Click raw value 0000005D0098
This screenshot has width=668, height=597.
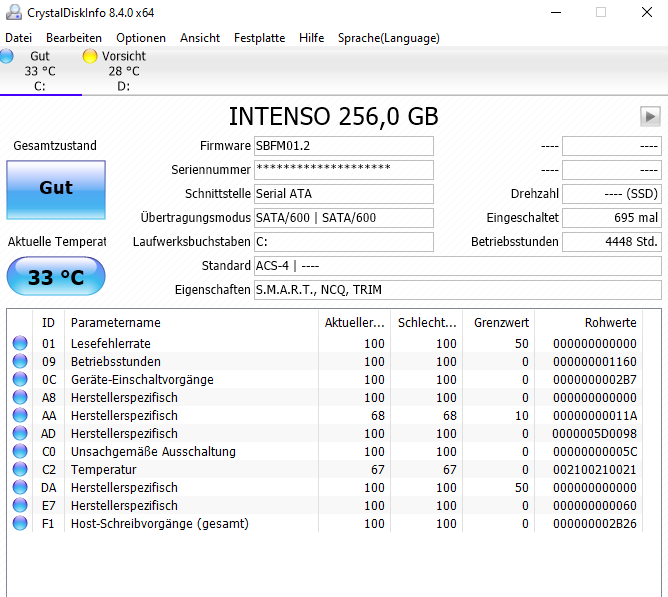point(594,433)
